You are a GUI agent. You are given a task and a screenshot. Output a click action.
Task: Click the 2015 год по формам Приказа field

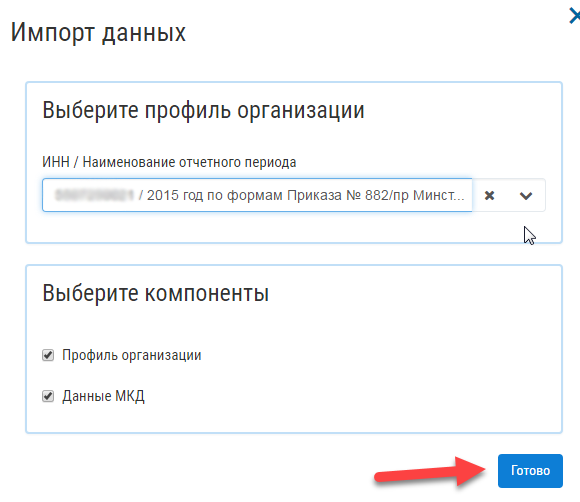(257, 195)
